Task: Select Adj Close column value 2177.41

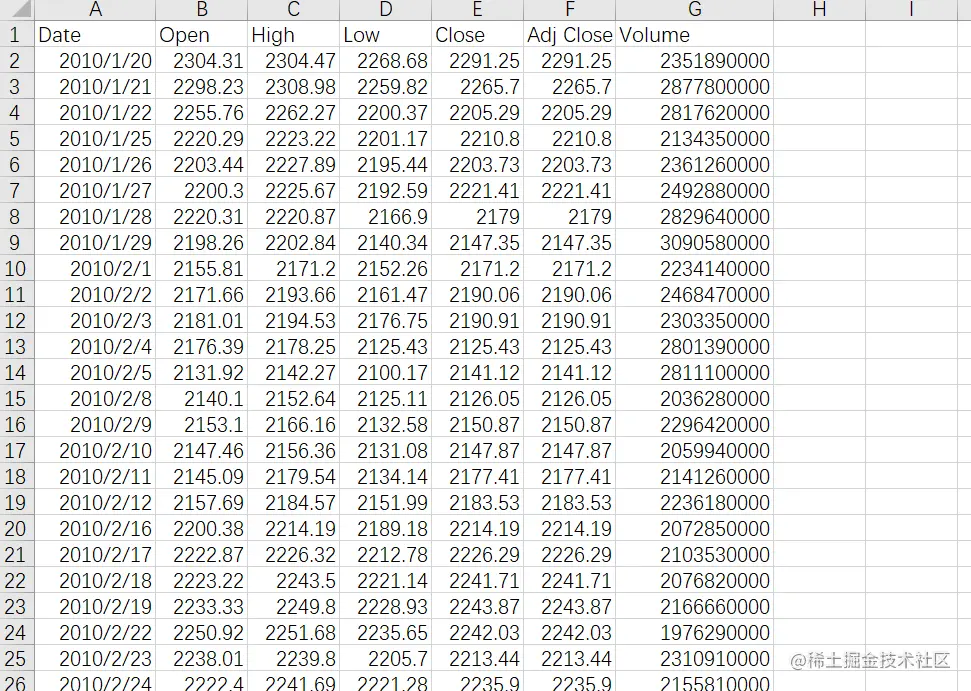Action: (x=570, y=477)
